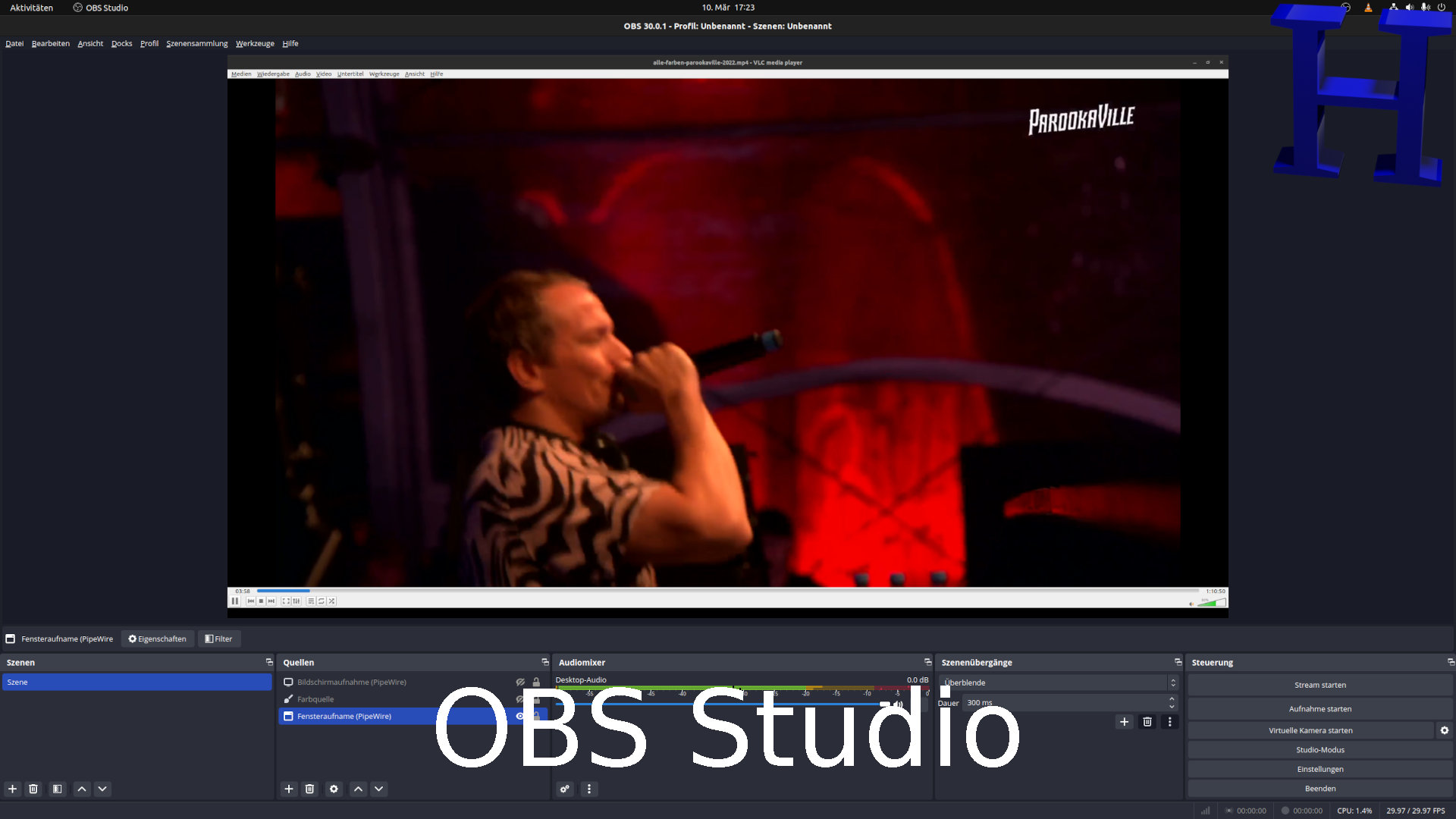Move selected source down in Quellen
Viewport: 1456px width, 819px height.
coord(379,789)
